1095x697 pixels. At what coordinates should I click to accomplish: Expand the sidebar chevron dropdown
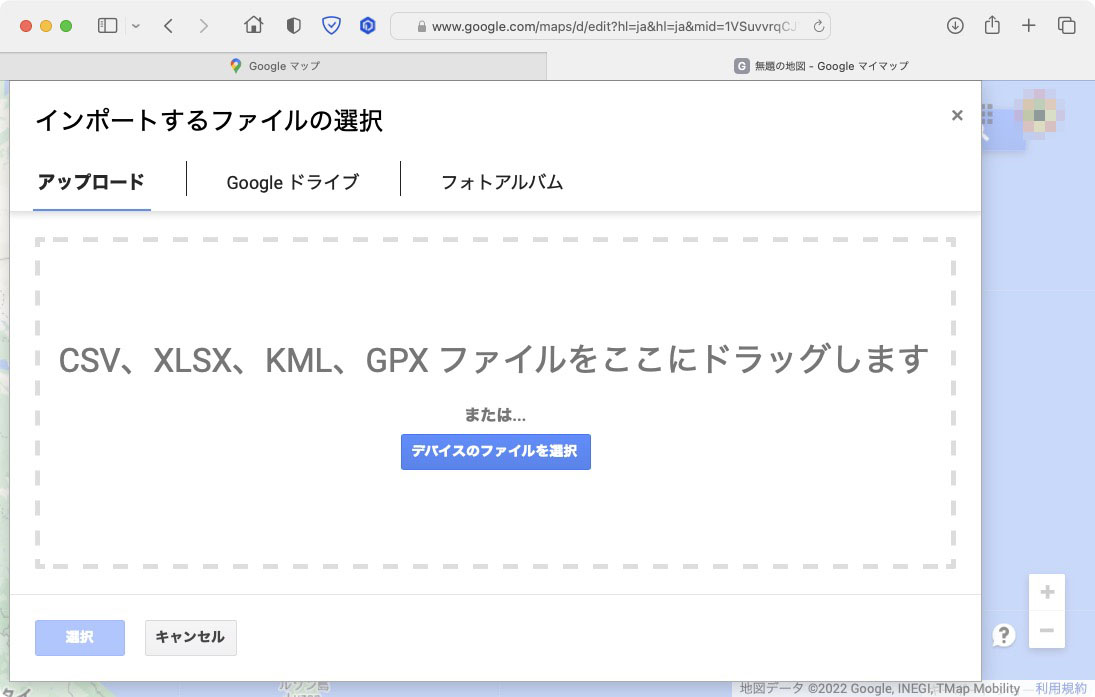pyautogui.click(x=136, y=25)
